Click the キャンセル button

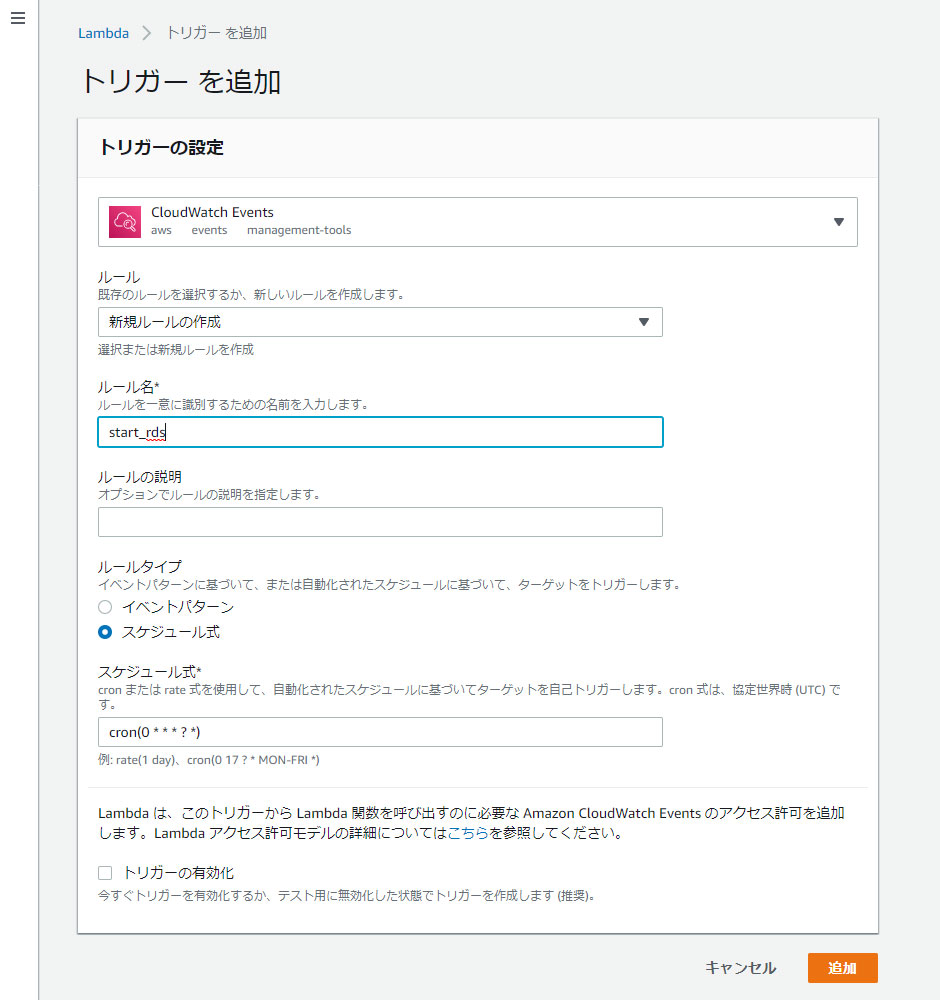[740, 968]
